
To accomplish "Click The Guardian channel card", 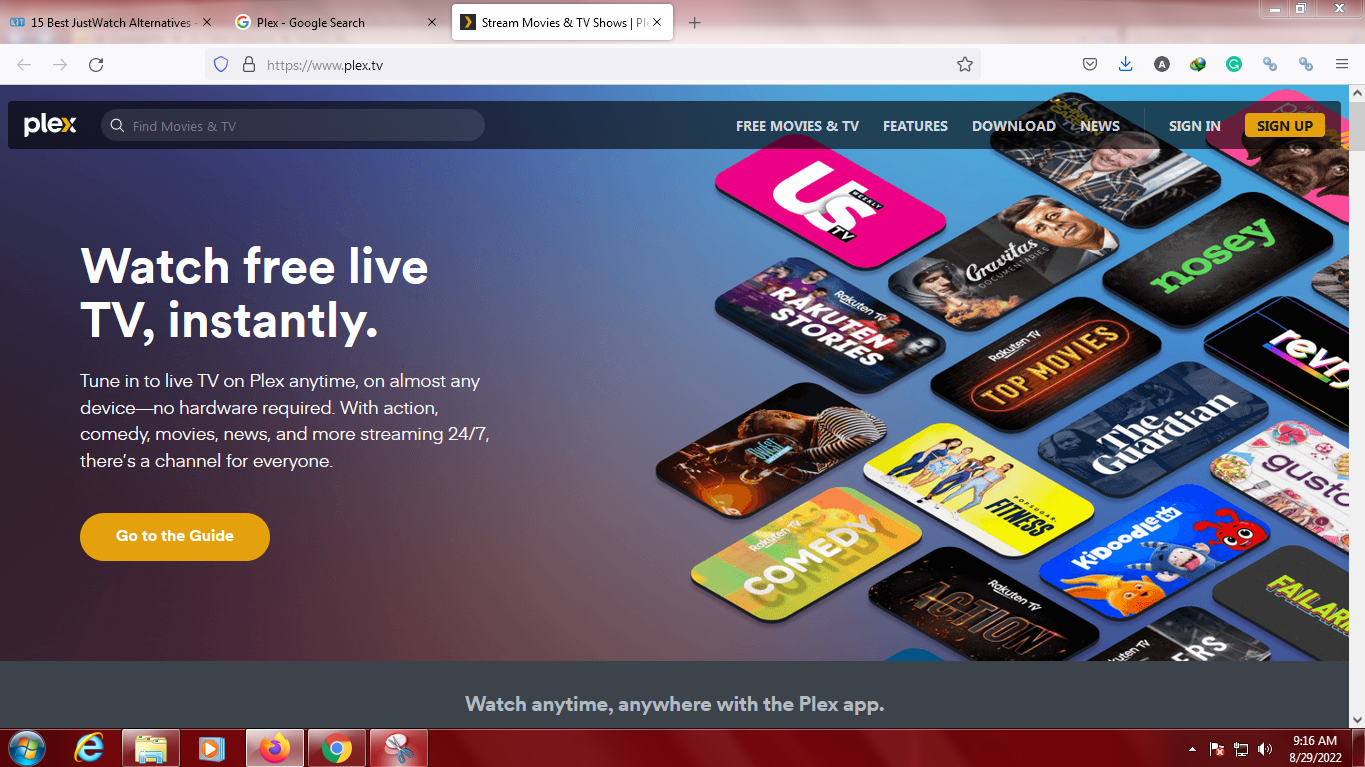I will point(1153,428).
